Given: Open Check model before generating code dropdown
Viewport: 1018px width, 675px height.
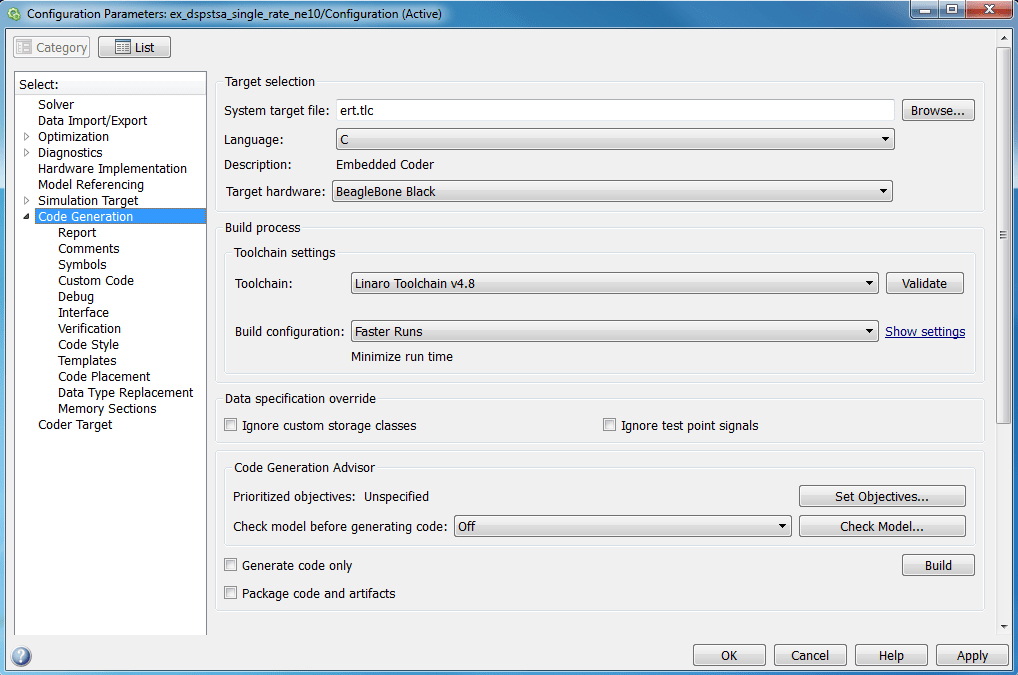Looking at the screenshot, I should 622,526.
